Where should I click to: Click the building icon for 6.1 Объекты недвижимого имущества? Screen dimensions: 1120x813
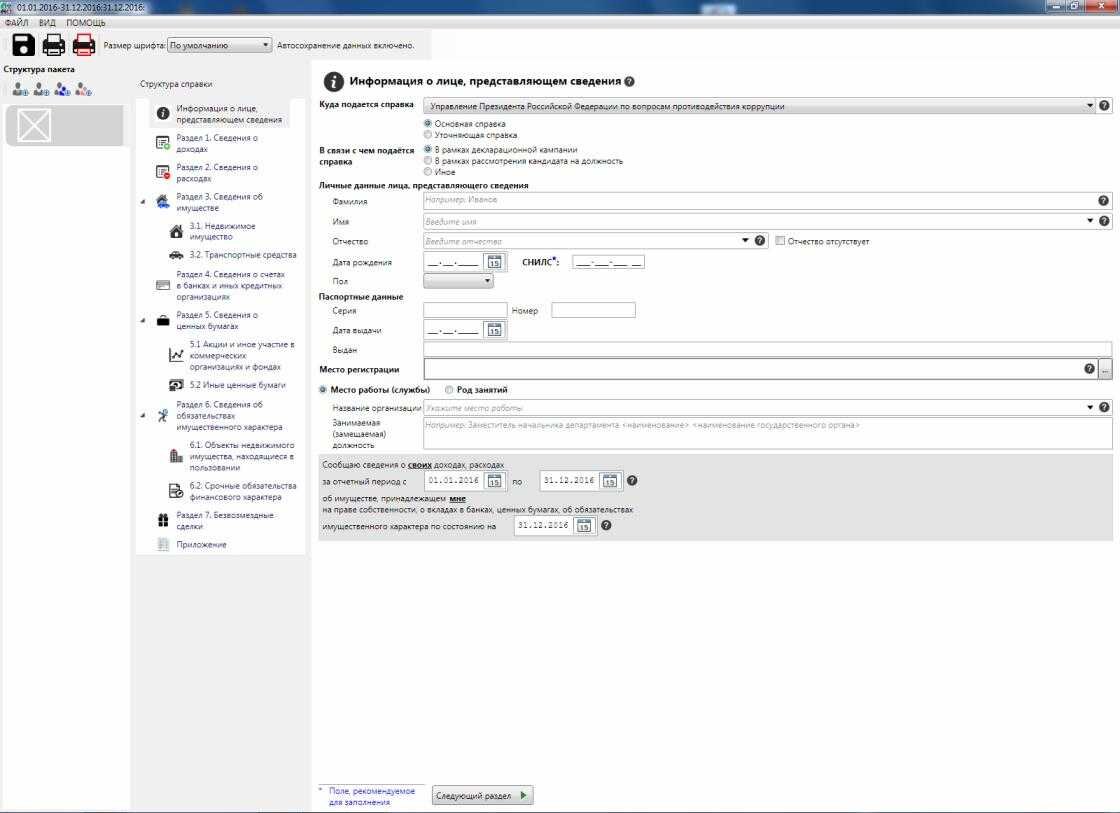[176, 456]
